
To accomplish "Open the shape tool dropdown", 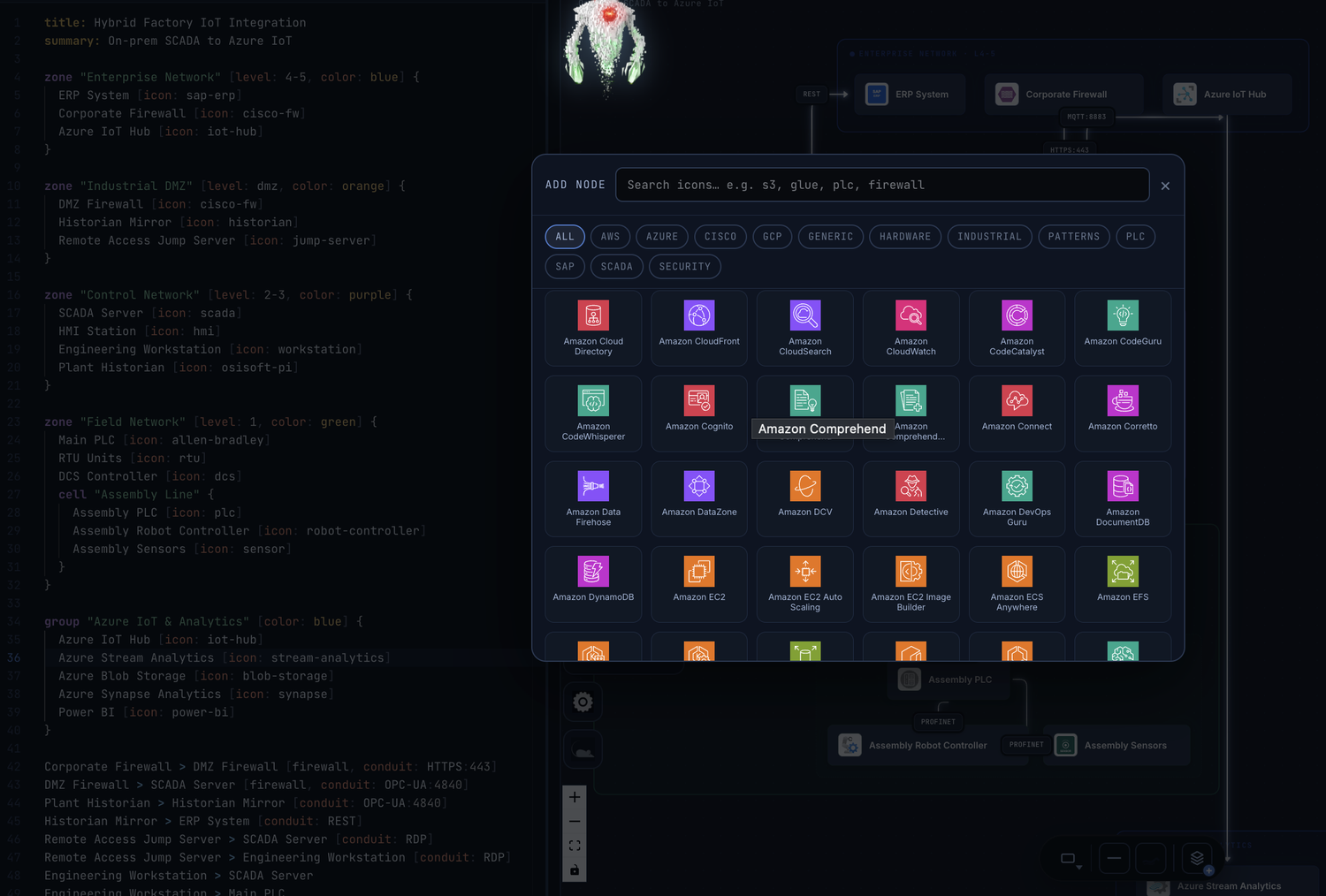I will point(1071,858).
